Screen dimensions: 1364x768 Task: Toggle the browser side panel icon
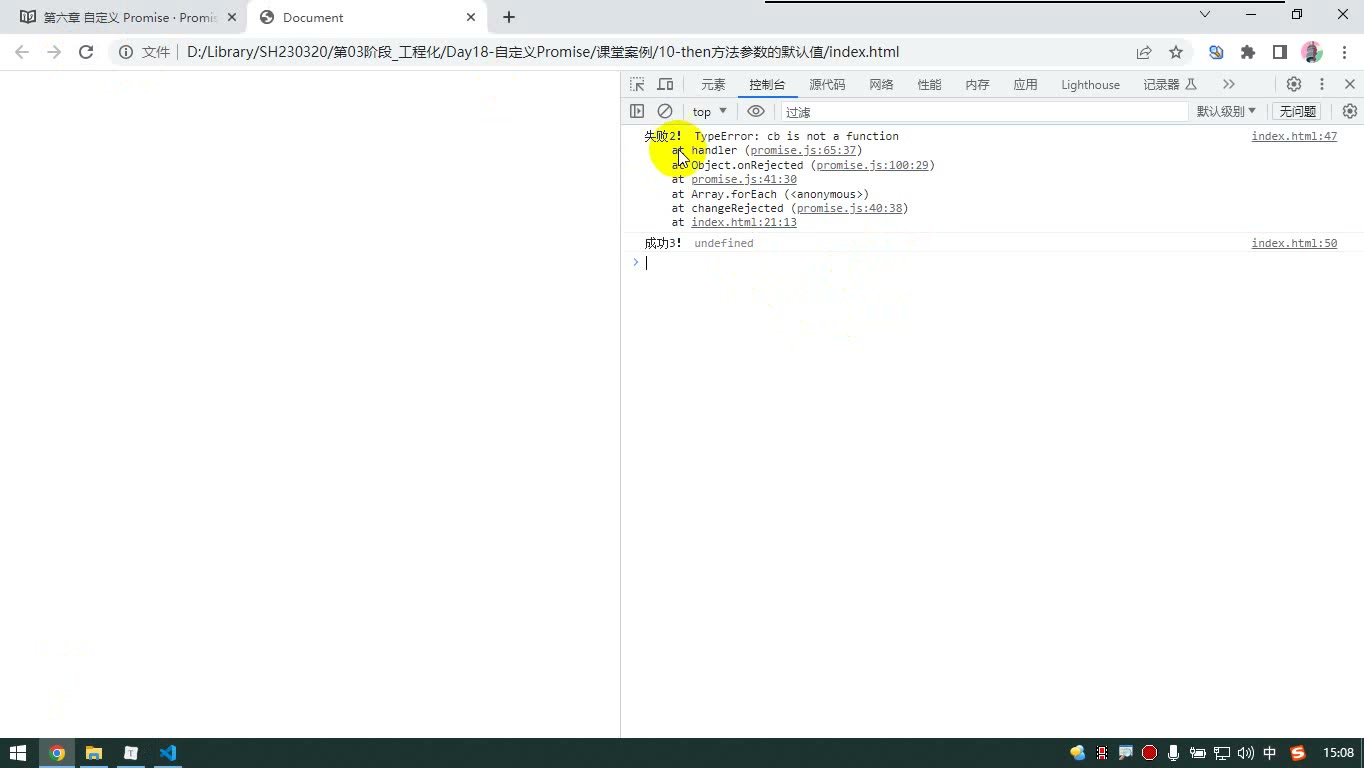click(1279, 52)
